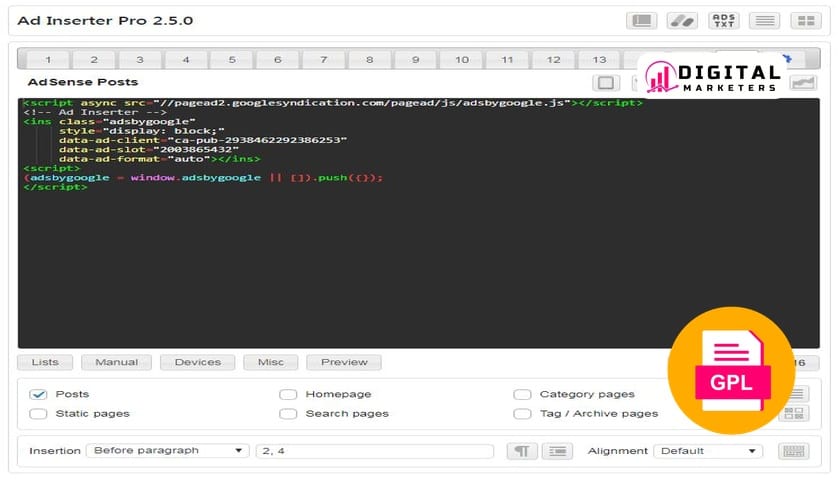This screenshot has width=840, height=480.
Task: Click the paragraph numbers field showing 2, 4
Action: point(374,451)
